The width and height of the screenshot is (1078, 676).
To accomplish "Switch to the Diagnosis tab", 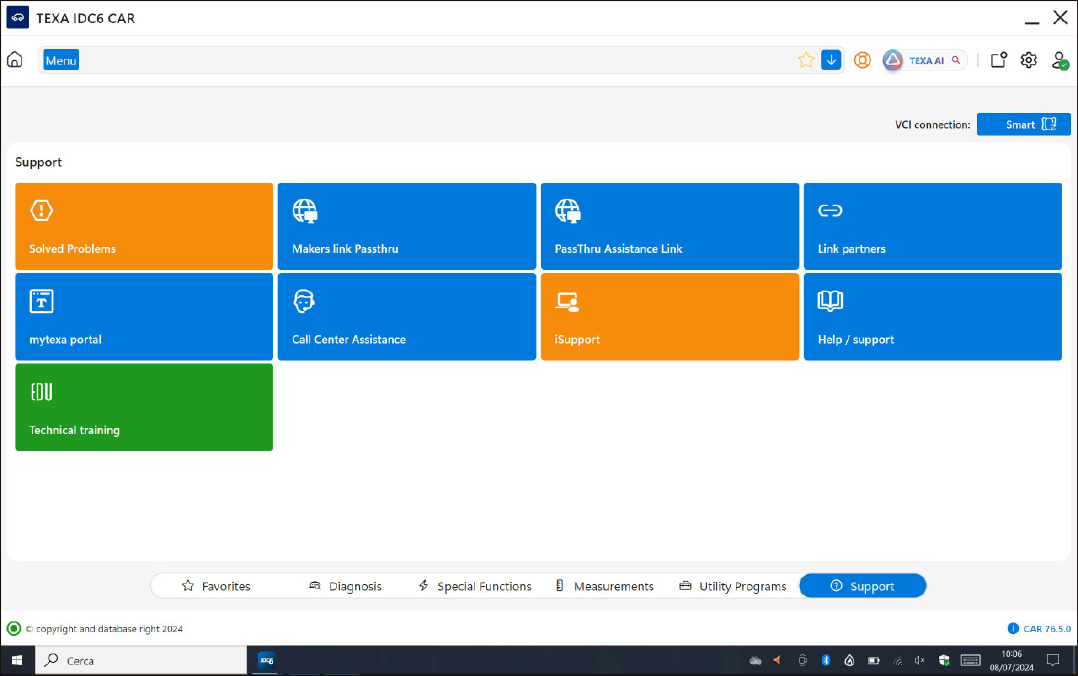I will 345,586.
